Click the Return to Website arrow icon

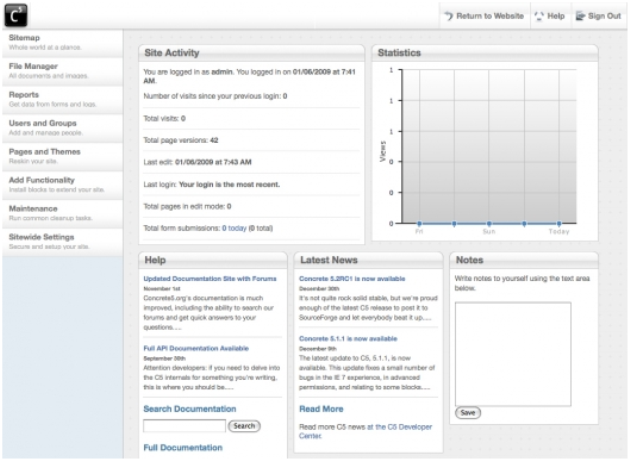(x=447, y=16)
